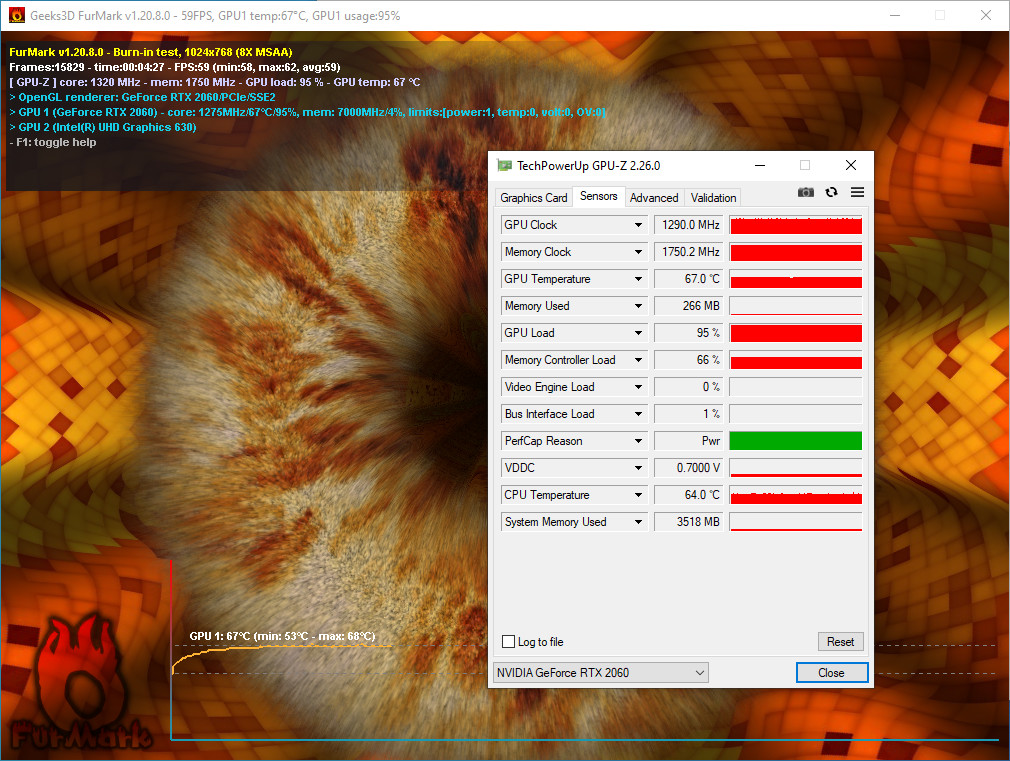
Task: Close the FurMark window
Action: 986,15
